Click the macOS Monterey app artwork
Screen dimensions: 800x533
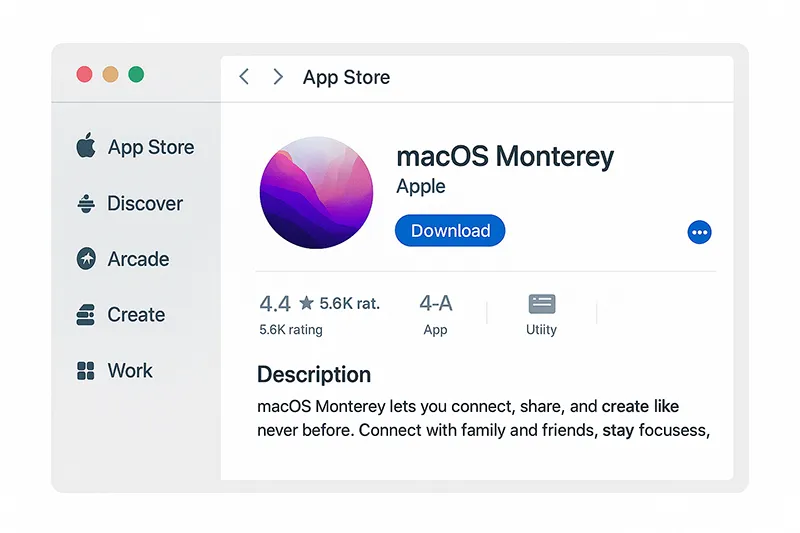coord(315,193)
